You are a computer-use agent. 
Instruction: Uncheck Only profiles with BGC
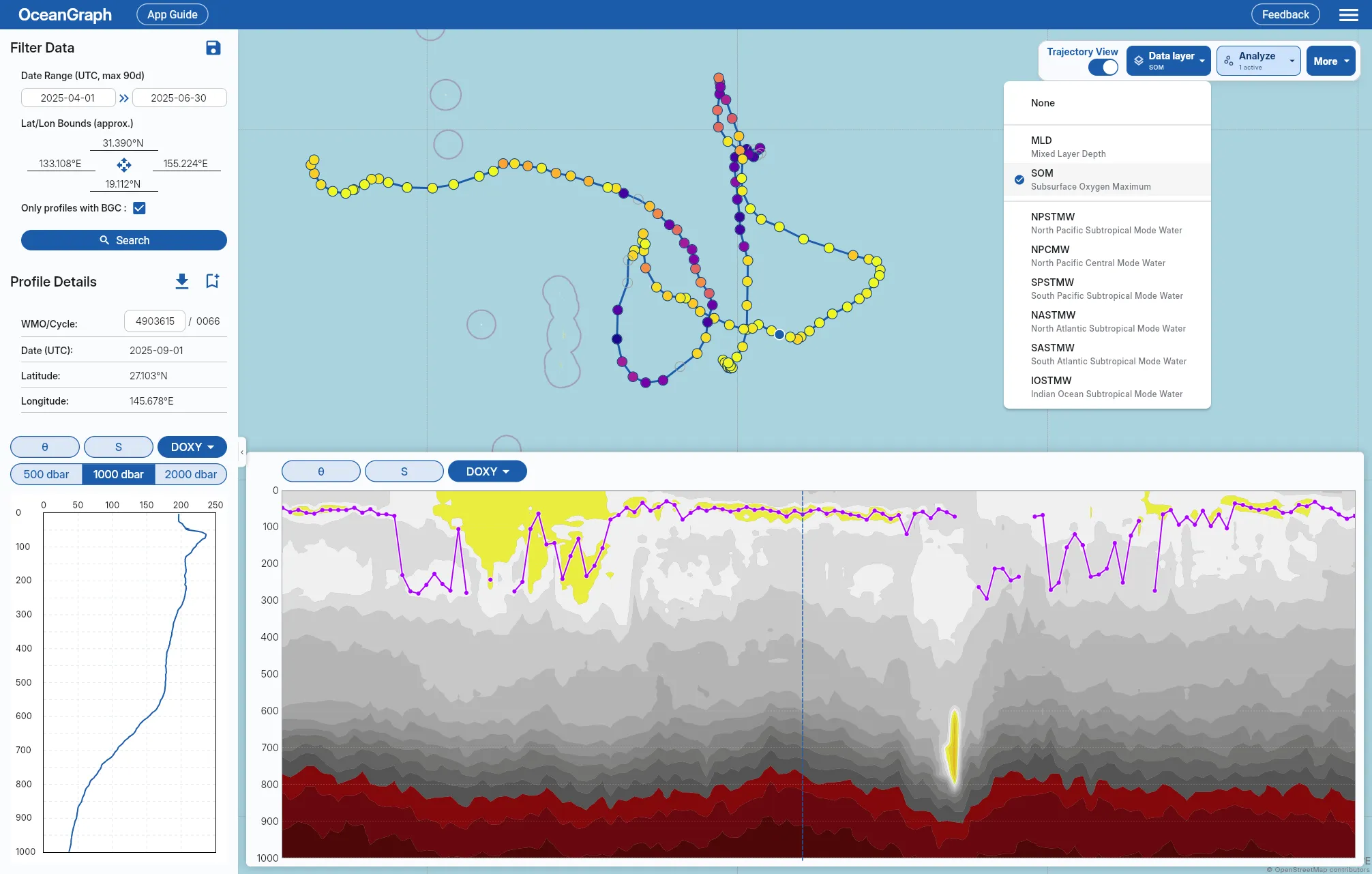click(139, 208)
